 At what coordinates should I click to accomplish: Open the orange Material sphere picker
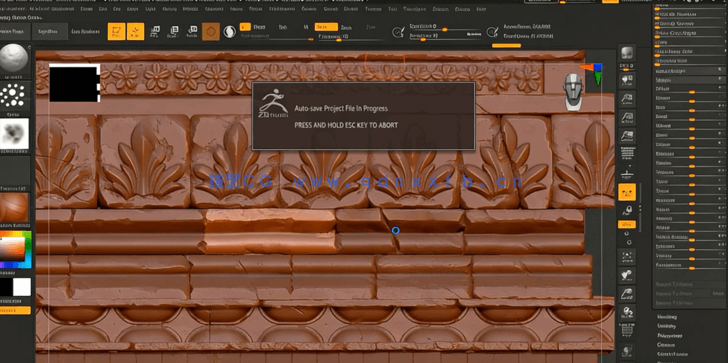[14, 208]
